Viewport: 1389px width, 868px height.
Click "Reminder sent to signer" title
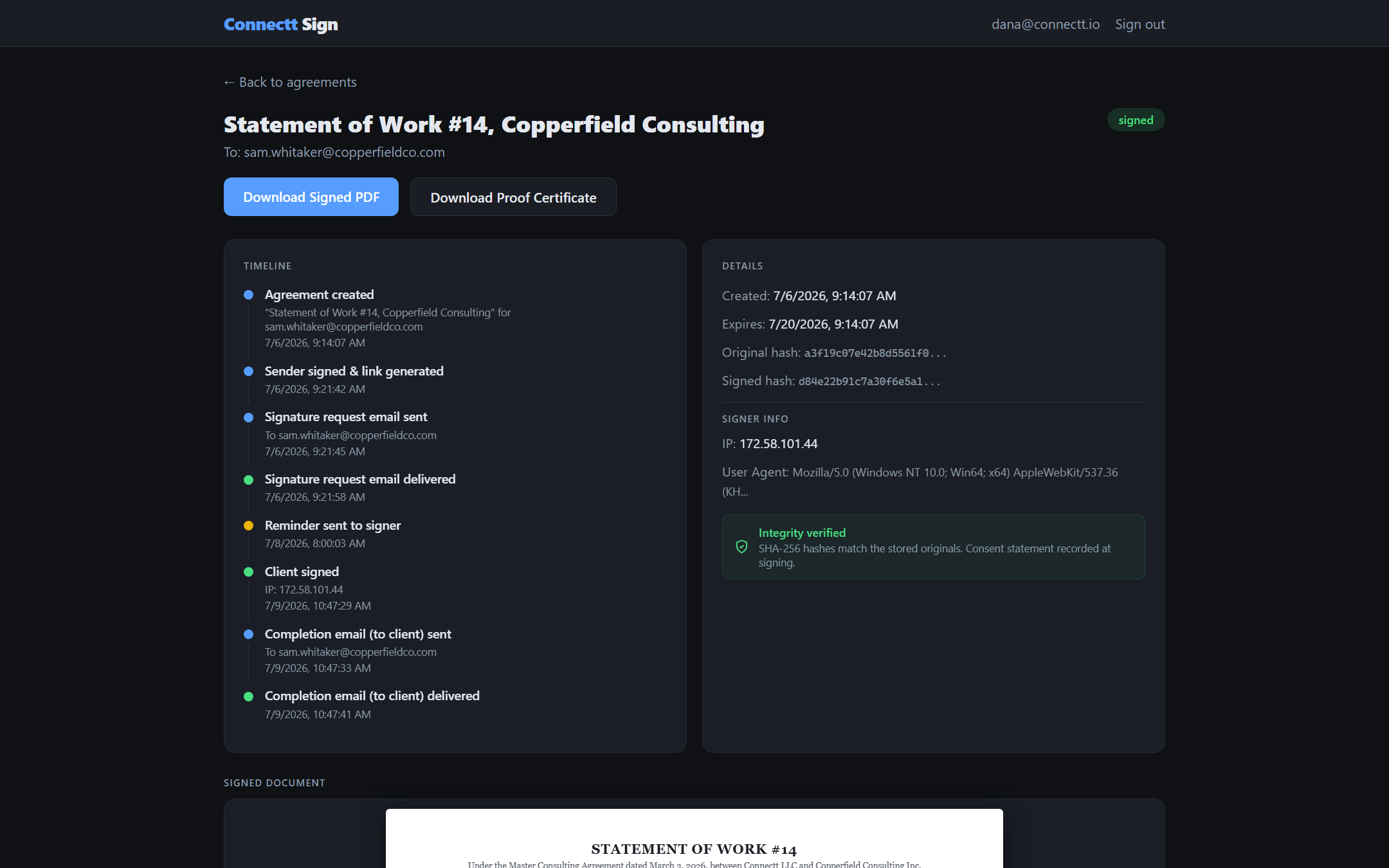[x=332, y=525]
